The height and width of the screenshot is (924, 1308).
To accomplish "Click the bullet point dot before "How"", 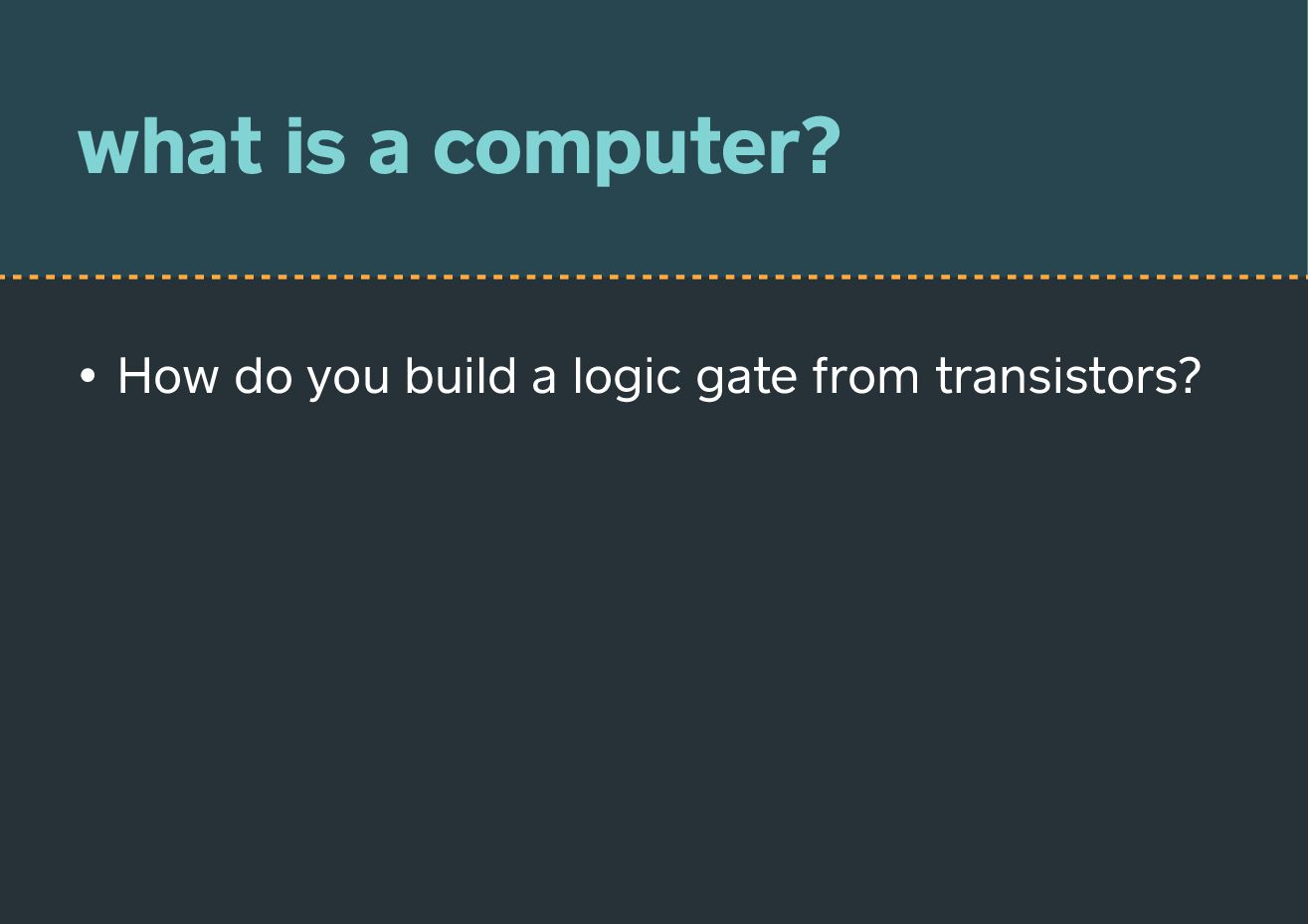I will (x=88, y=377).
